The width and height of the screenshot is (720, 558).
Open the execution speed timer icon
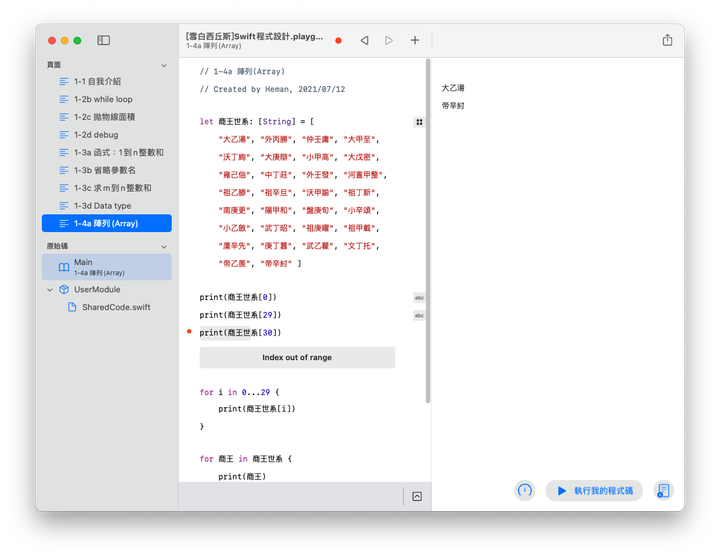click(x=524, y=490)
